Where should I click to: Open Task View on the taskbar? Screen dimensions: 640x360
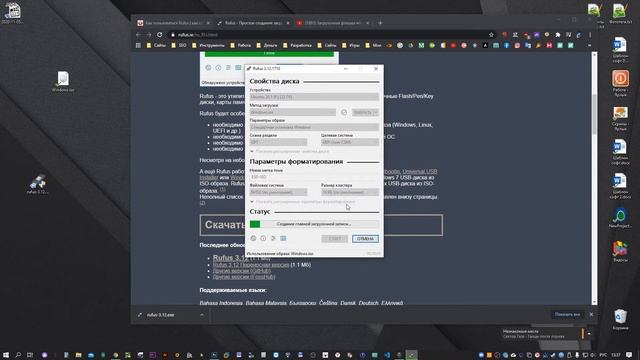30,355
